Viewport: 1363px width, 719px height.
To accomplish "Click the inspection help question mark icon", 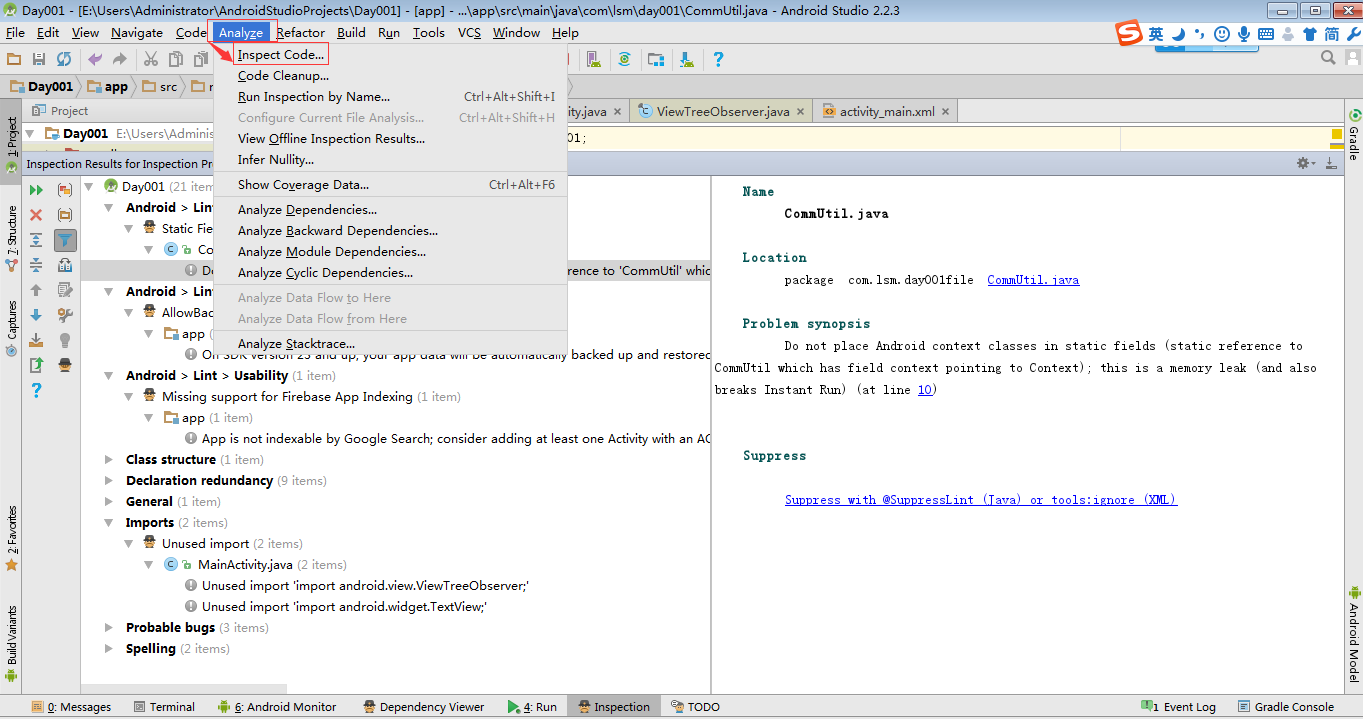I will click(x=36, y=390).
